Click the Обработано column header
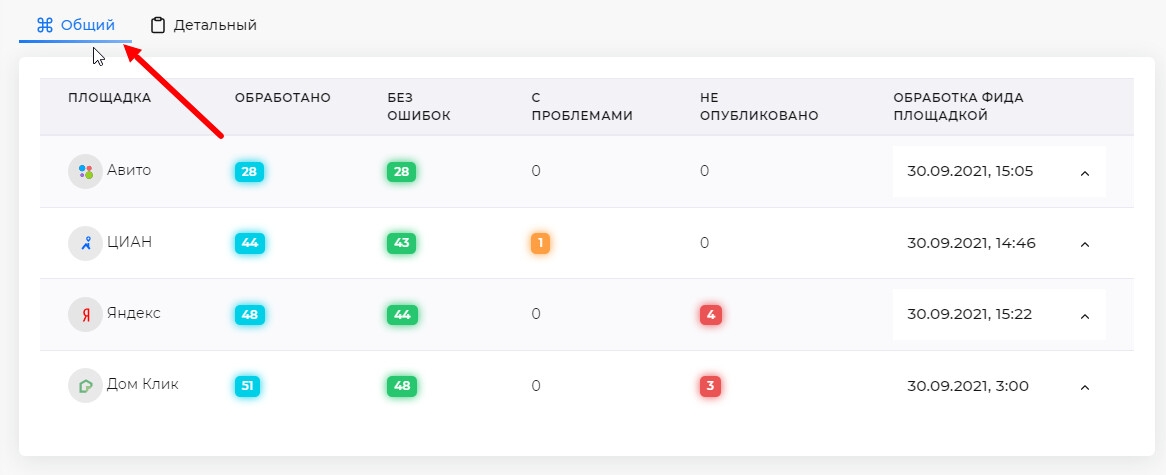This screenshot has height=475, width=1166. [x=282, y=98]
